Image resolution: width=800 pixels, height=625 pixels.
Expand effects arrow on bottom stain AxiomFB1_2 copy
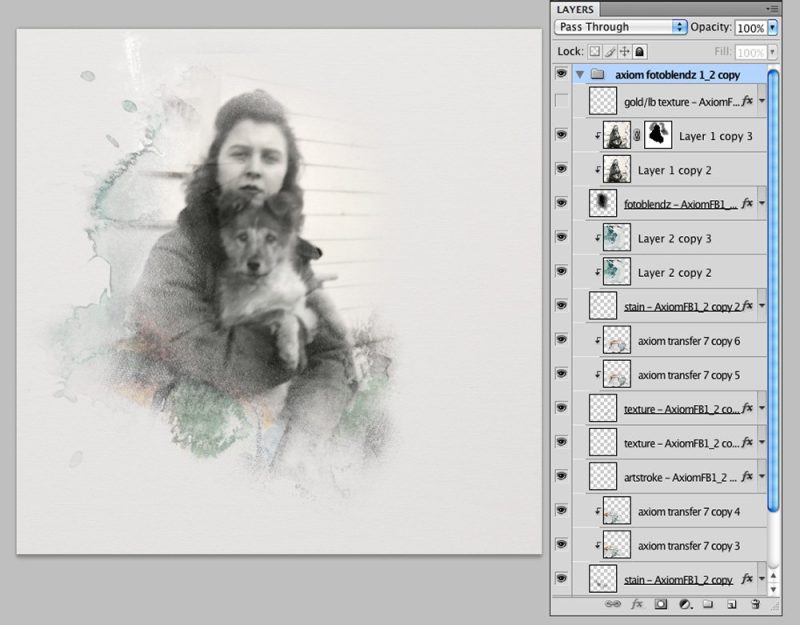coord(762,579)
